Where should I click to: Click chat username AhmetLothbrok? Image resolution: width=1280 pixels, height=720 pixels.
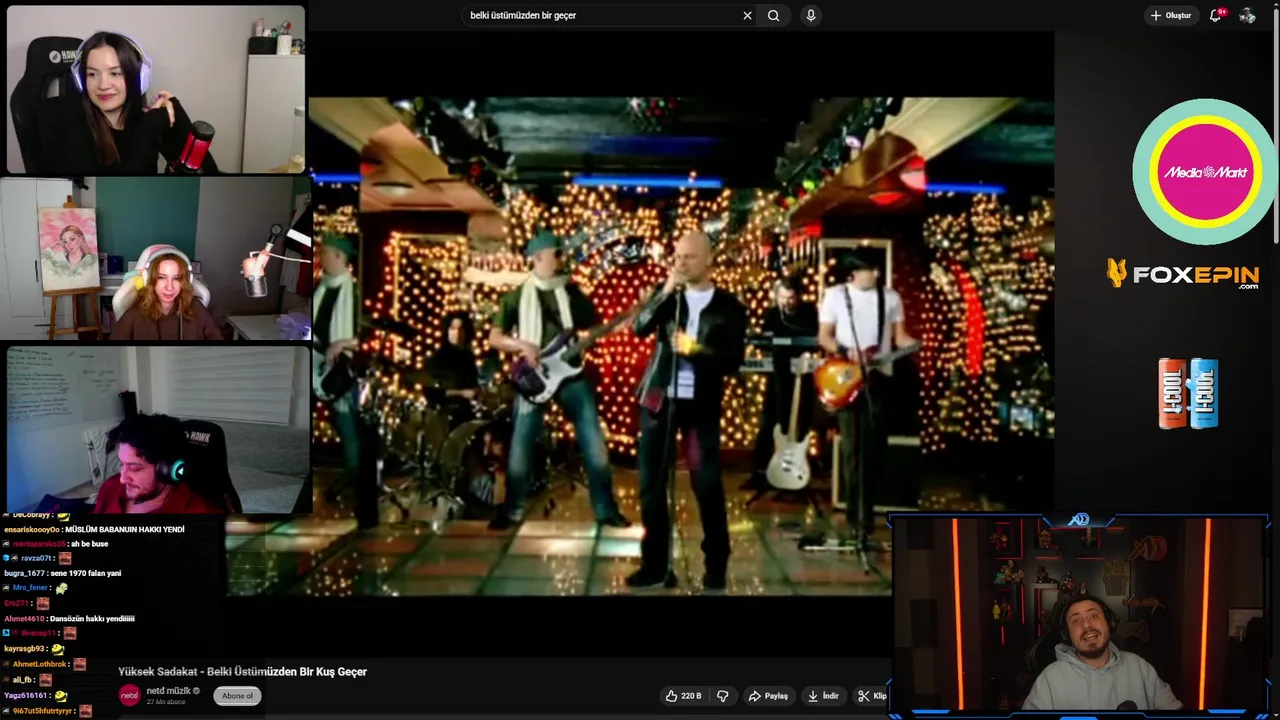[x=40, y=664]
